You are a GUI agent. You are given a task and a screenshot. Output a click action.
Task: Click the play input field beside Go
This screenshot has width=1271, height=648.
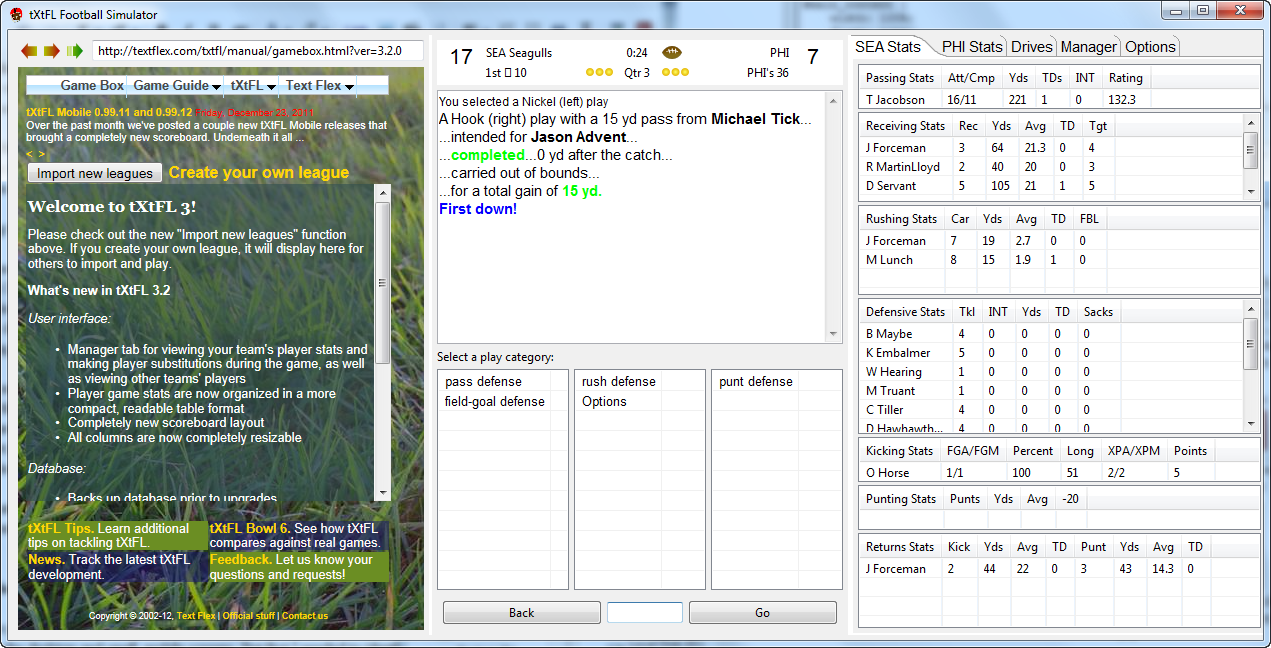[645, 613]
